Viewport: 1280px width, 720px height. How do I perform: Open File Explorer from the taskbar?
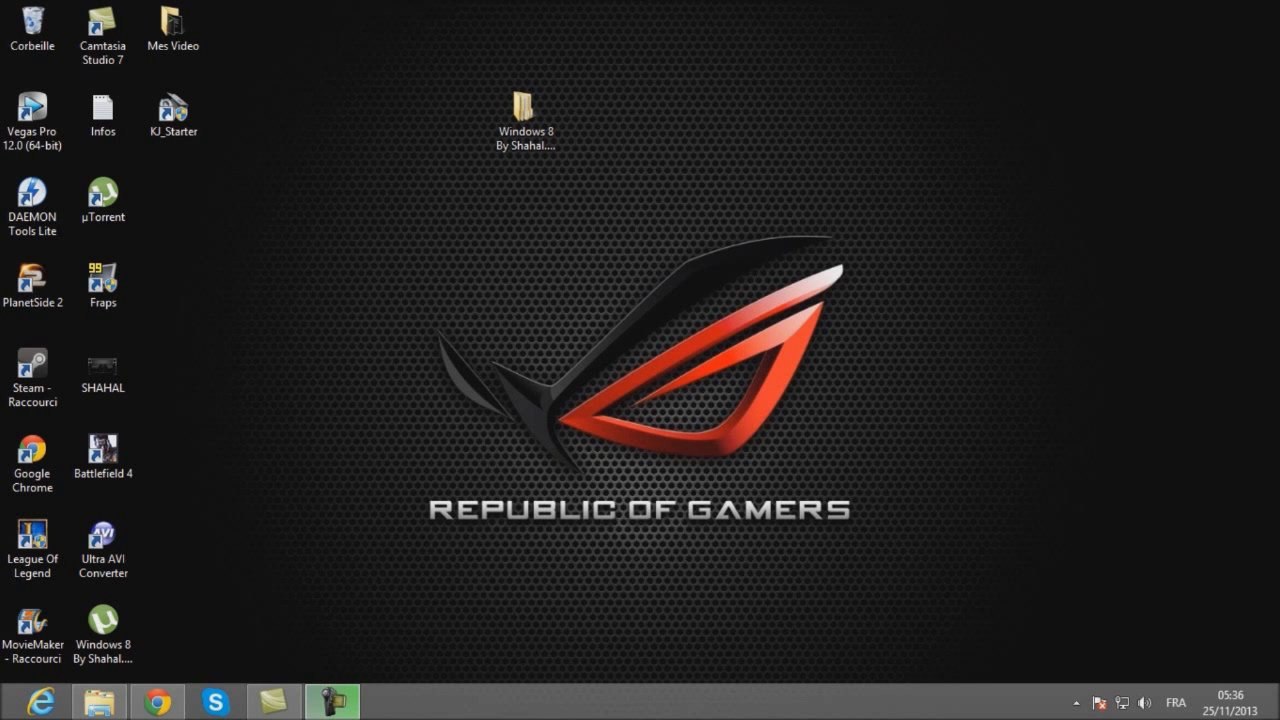[99, 702]
